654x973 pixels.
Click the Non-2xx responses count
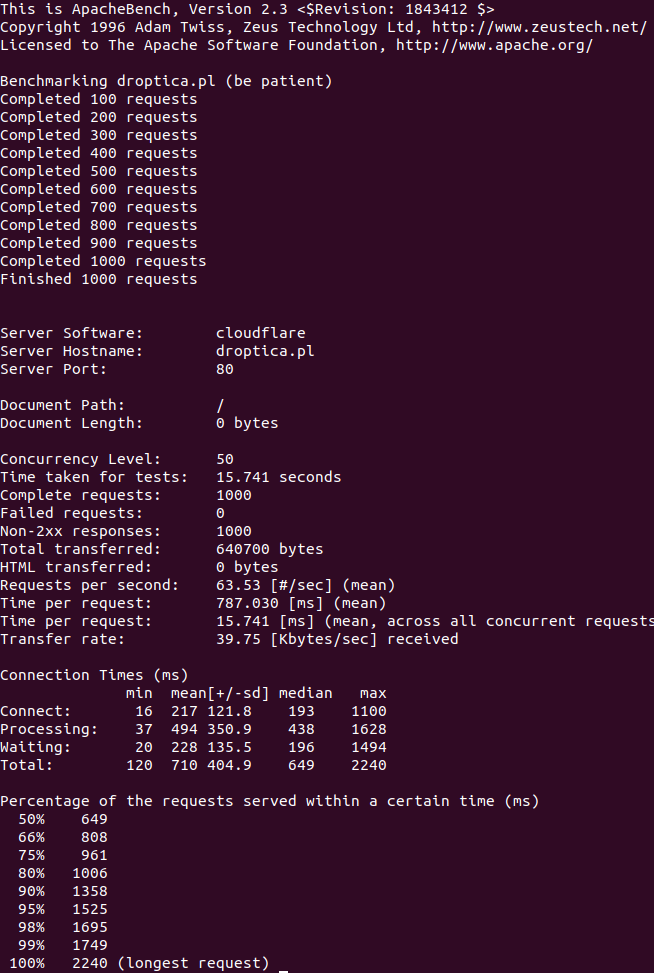click(x=233, y=531)
